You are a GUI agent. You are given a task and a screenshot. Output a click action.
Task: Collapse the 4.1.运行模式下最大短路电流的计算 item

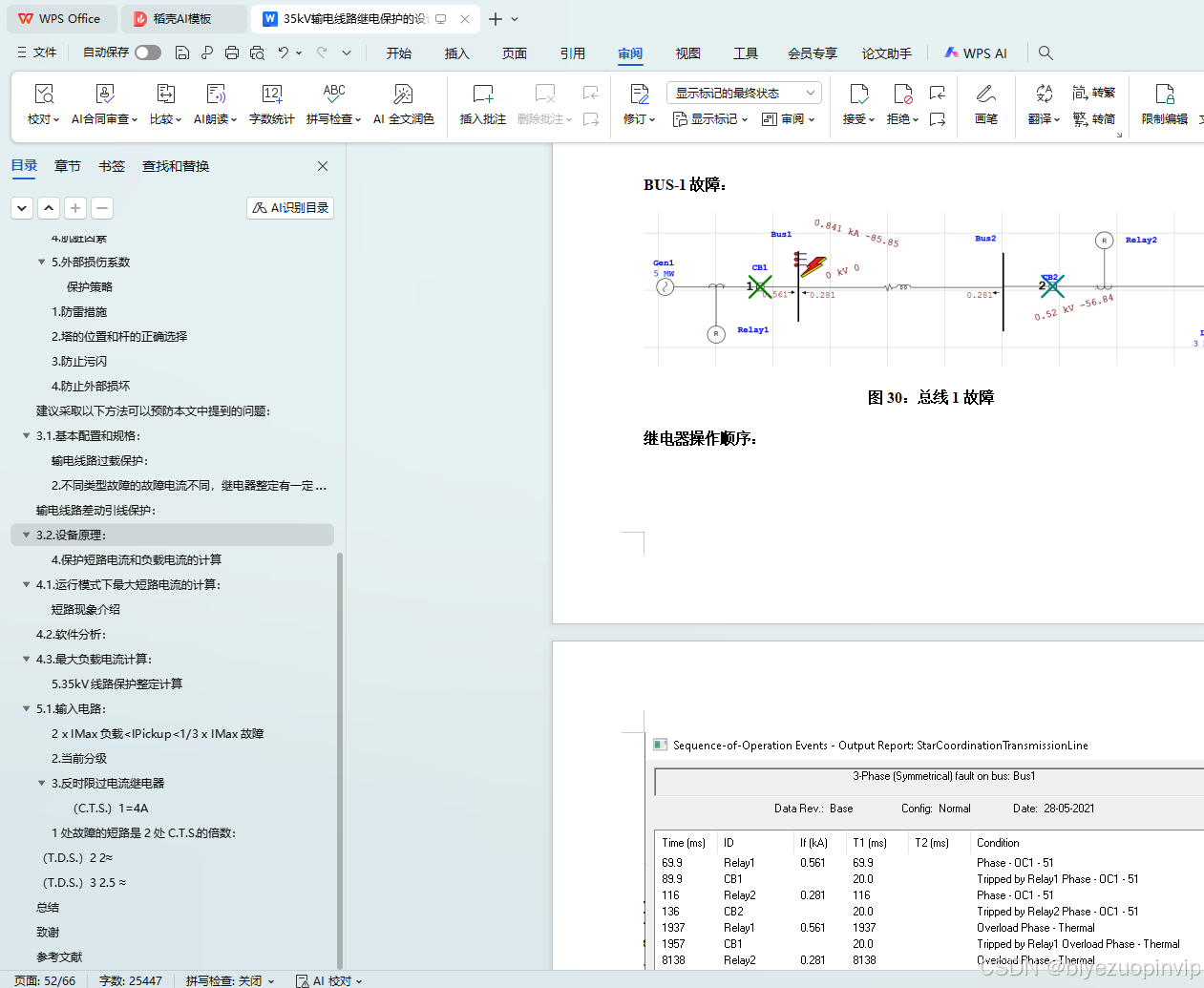pos(26,584)
